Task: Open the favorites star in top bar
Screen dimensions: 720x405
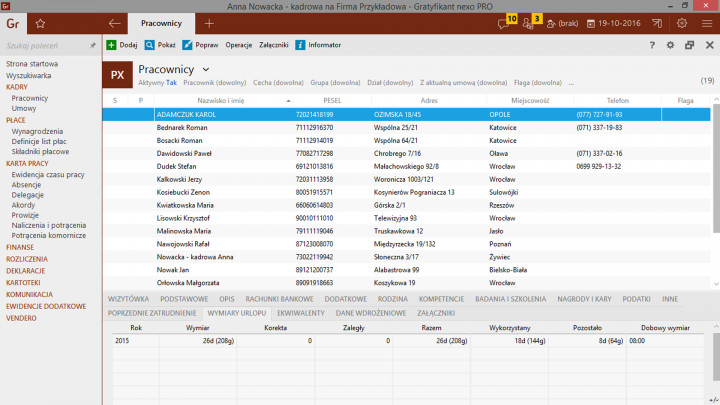Action: pos(40,22)
